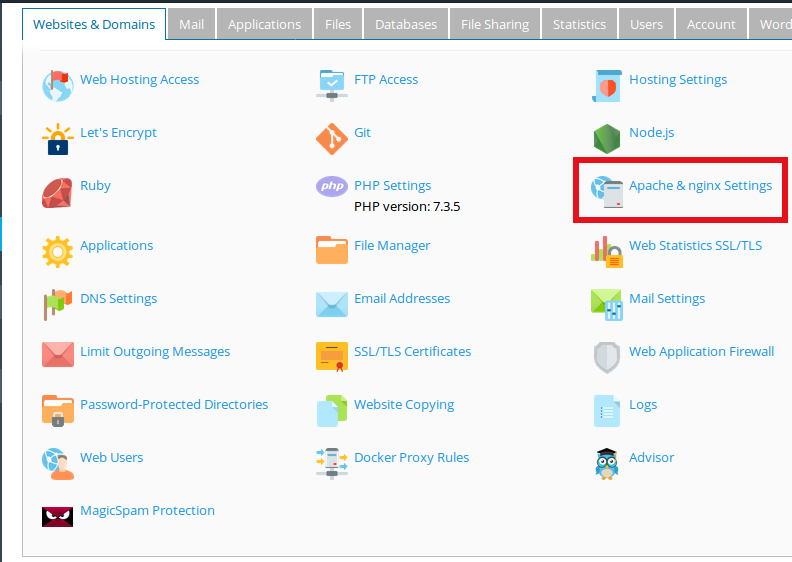Click the Logs document icon
Image resolution: width=792 pixels, height=562 pixels.
pos(607,411)
